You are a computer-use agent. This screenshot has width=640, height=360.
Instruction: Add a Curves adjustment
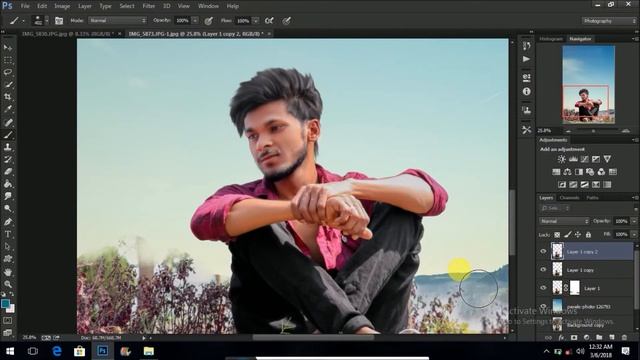pos(584,159)
